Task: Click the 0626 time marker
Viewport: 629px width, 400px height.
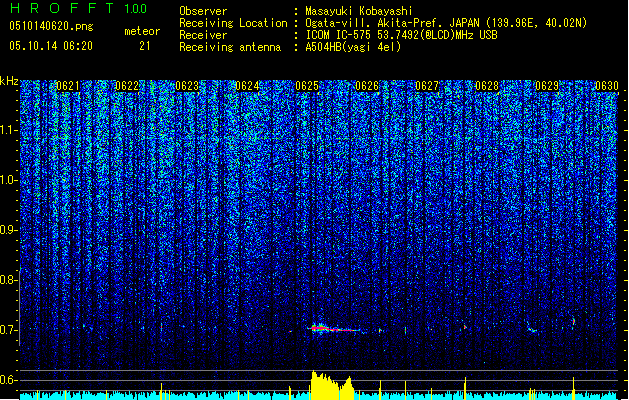Action: click(x=367, y=86)
